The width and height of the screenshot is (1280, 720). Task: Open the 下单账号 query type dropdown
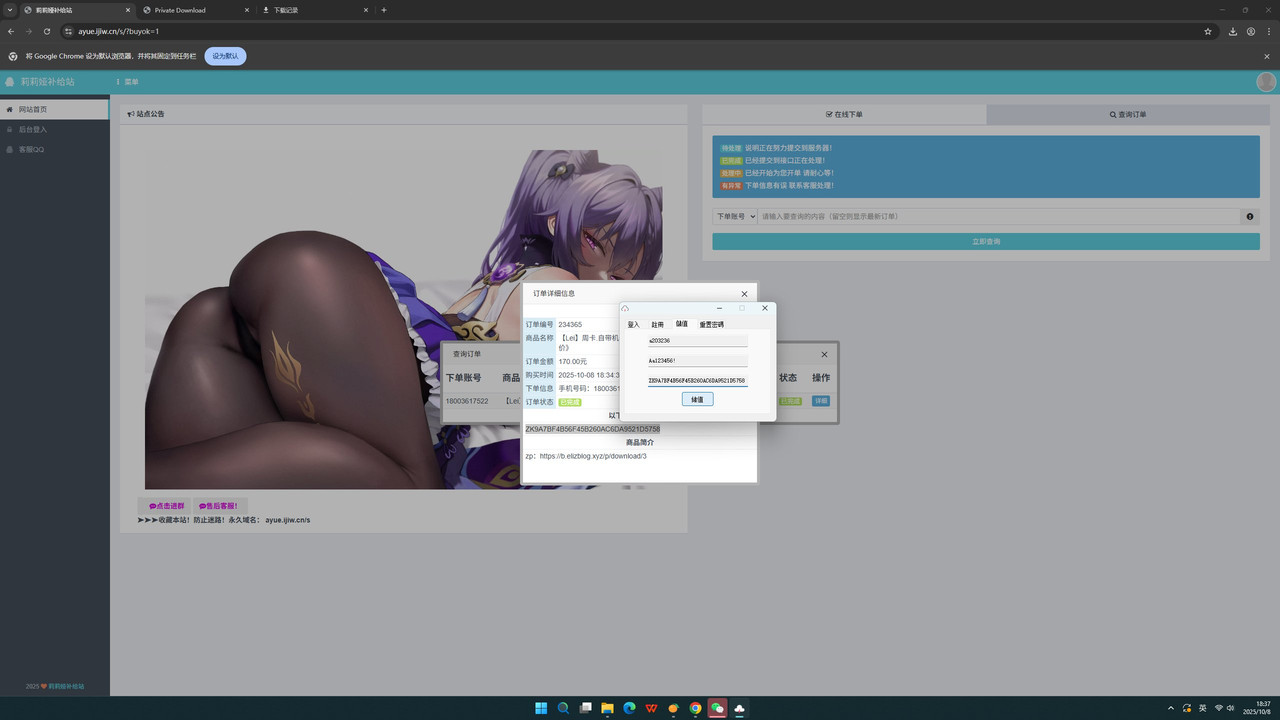735,216
